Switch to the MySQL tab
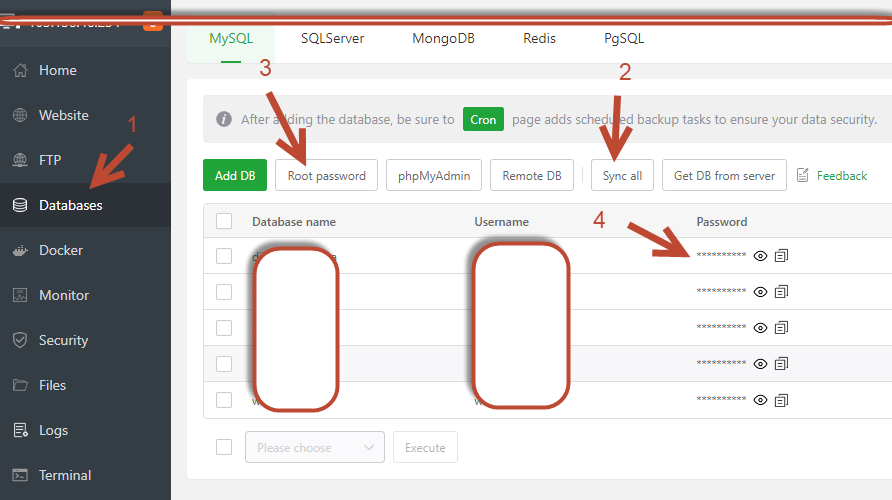Screen dimensions: 892x500 [231, 39]
